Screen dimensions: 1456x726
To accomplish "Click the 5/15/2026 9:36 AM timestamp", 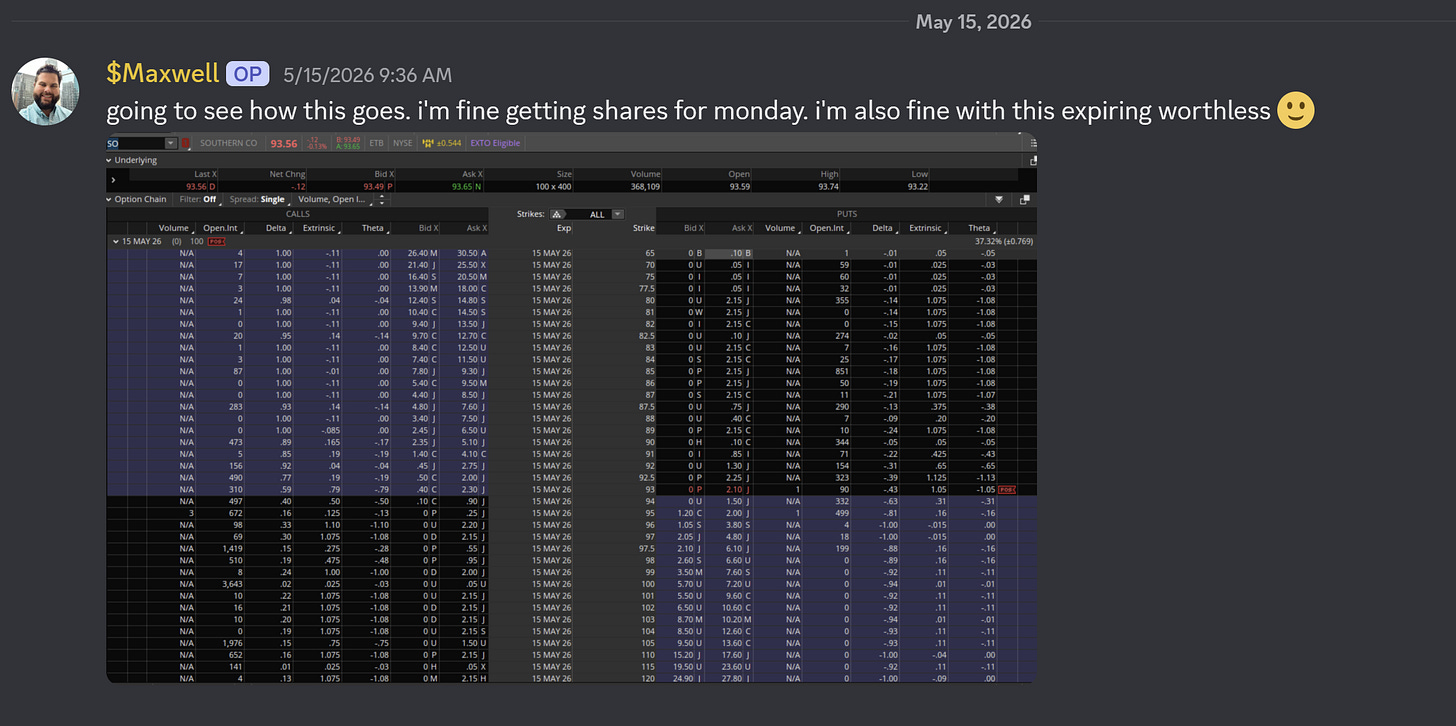I will point(367,75).
